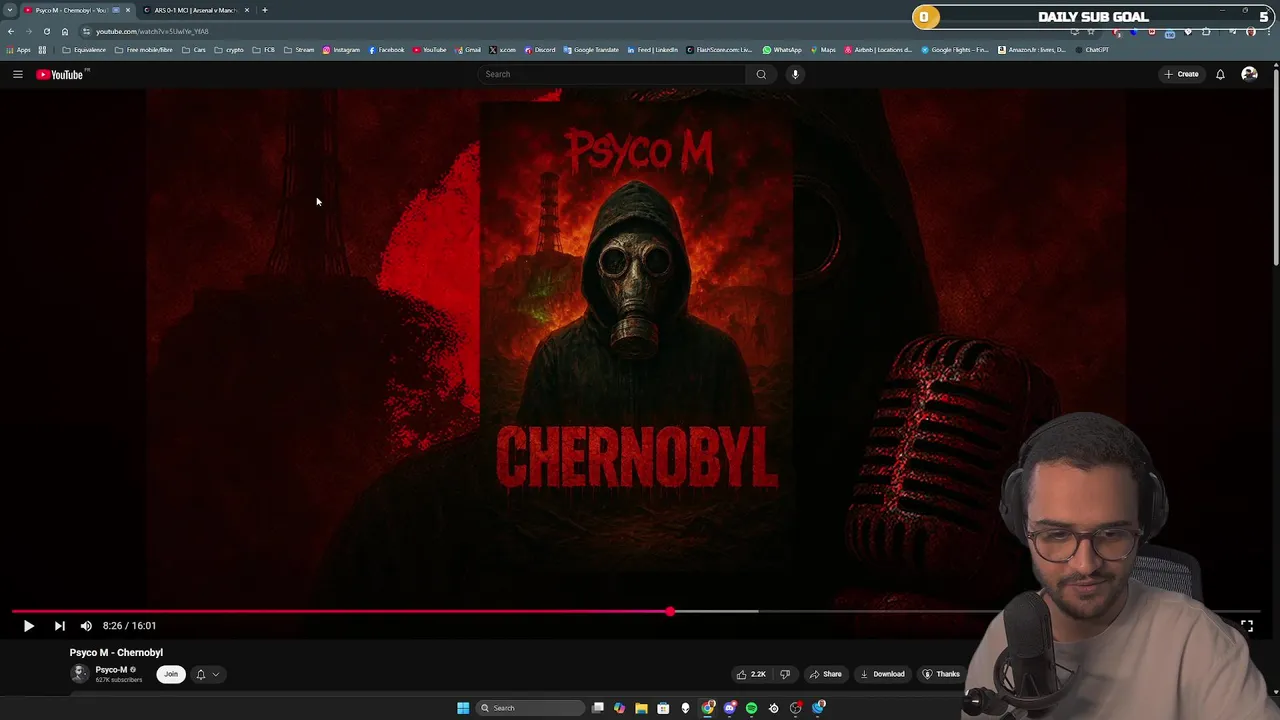Click the video title Psyco M - Chernobyl
Image resolution: width=1280 pixels, height=720 pixels.
[116, 652]
